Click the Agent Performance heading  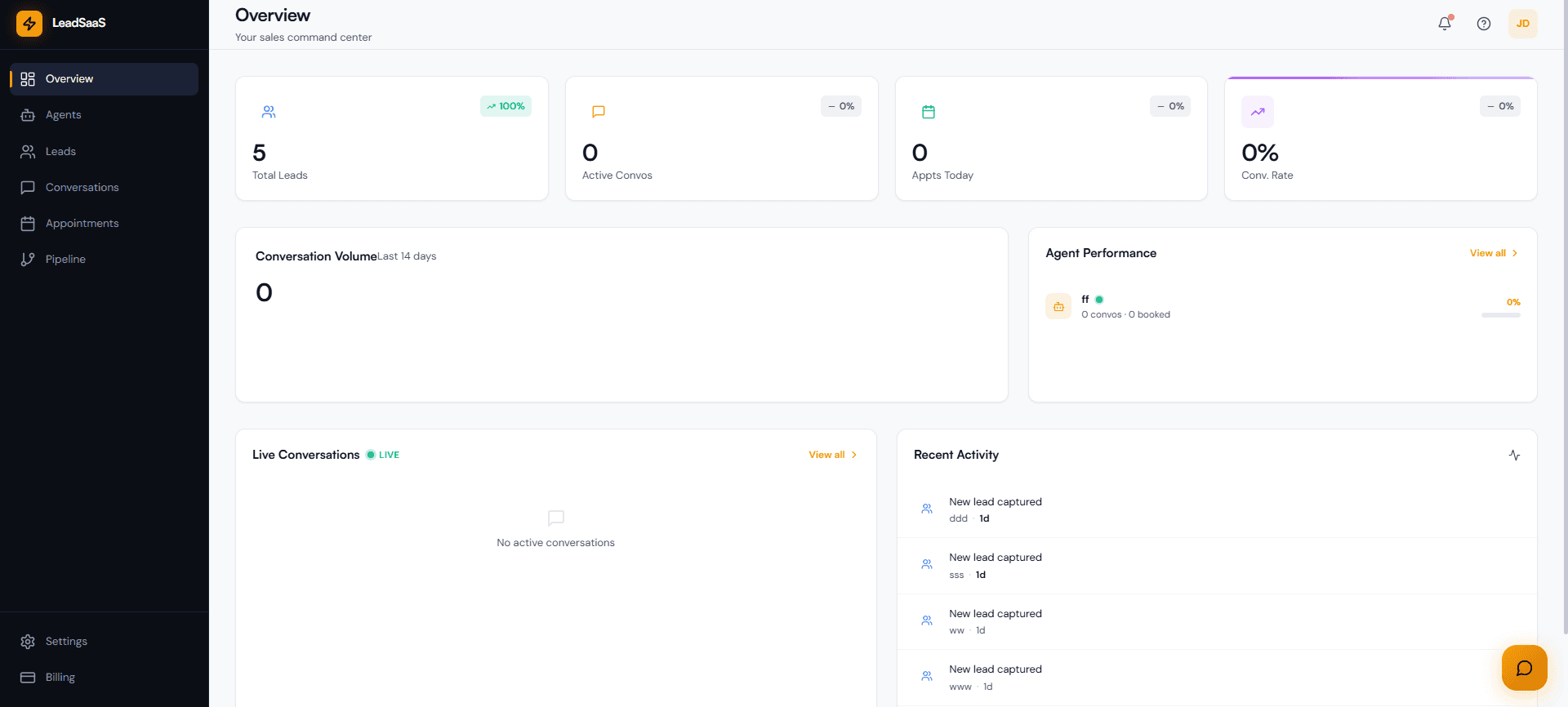click(x=1101, y=253)
